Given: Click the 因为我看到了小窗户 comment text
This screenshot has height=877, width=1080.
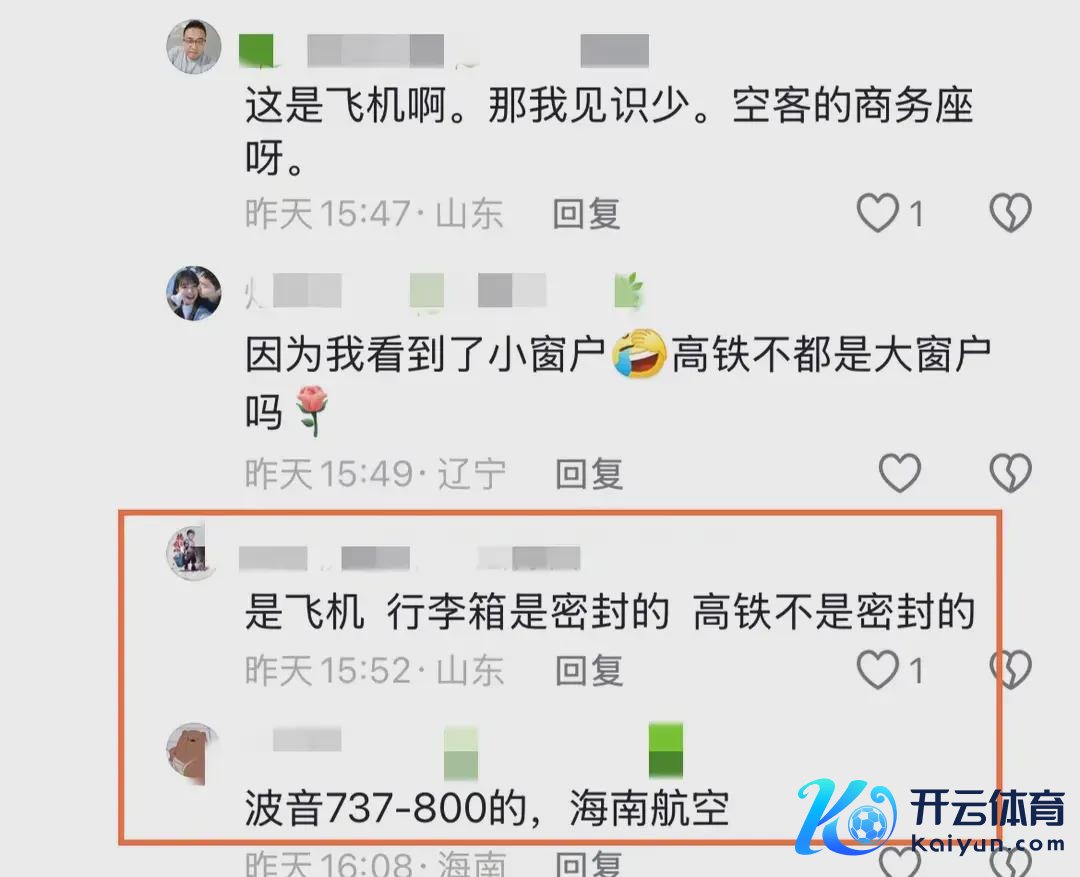Looking at the screenshot, I should (x=618, y=383).
